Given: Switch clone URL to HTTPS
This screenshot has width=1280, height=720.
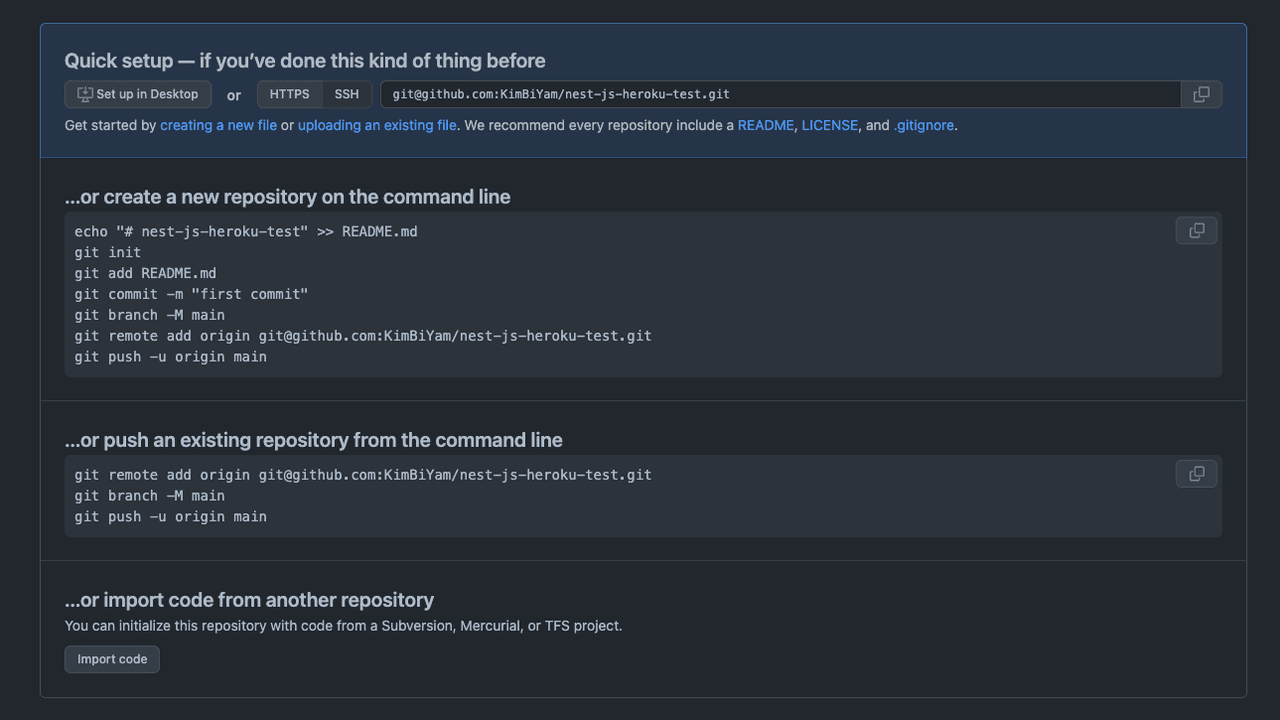Looking at the screenshot, I should point(289,94).
